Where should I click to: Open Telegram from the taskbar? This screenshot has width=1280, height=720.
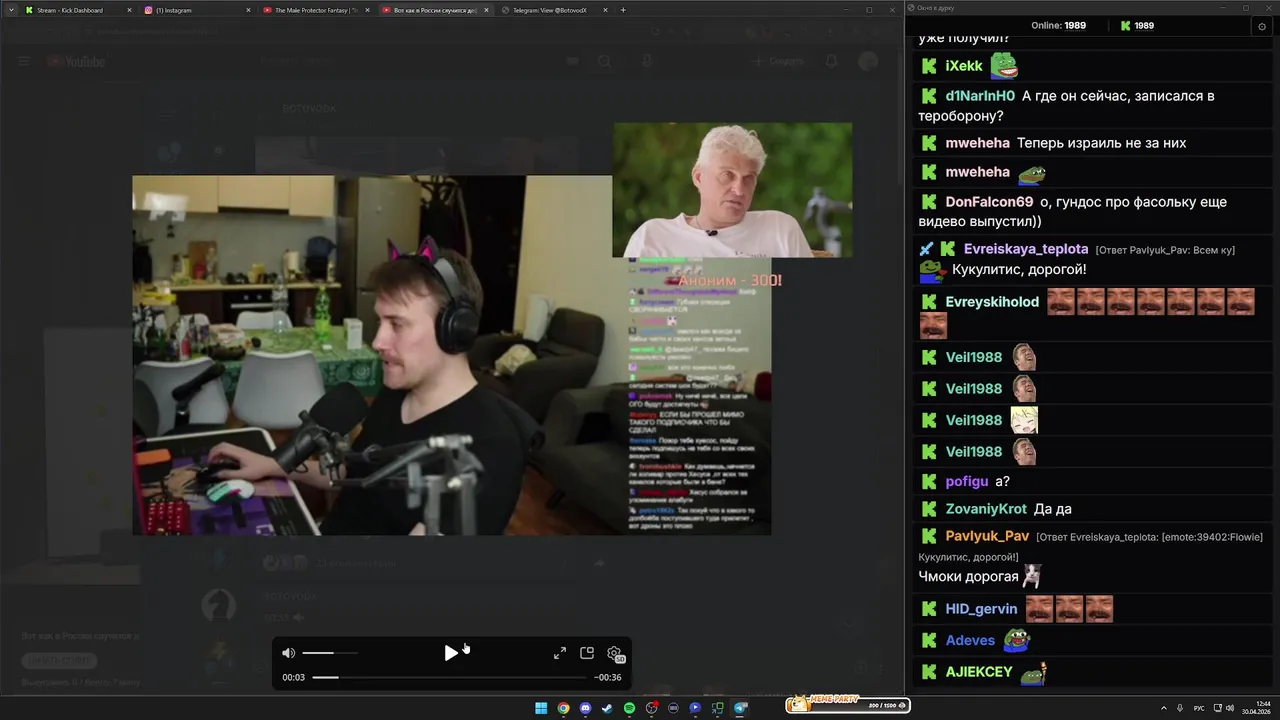point(741,708)
